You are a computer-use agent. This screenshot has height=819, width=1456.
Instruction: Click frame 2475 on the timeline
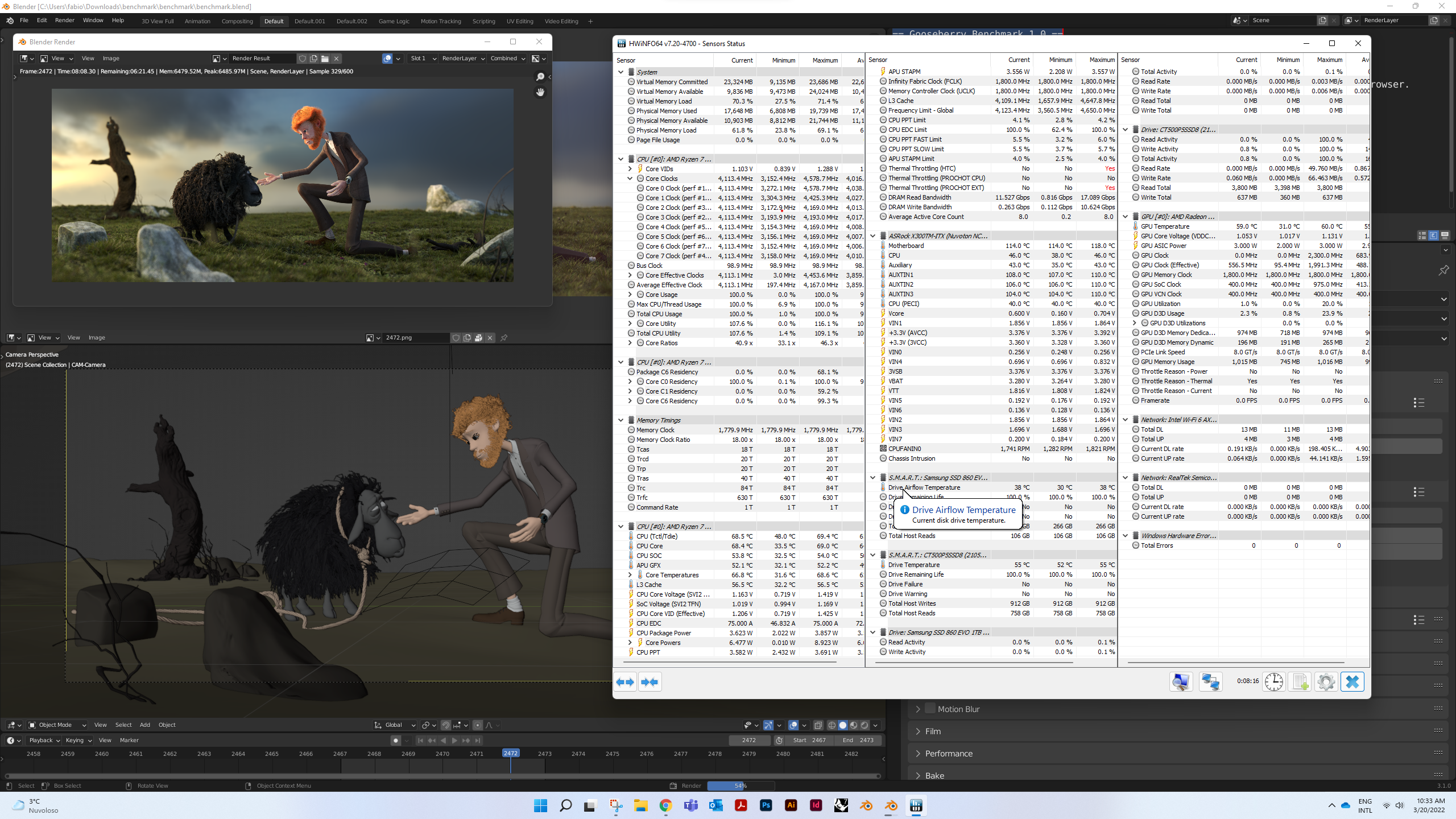coord(612,754)
